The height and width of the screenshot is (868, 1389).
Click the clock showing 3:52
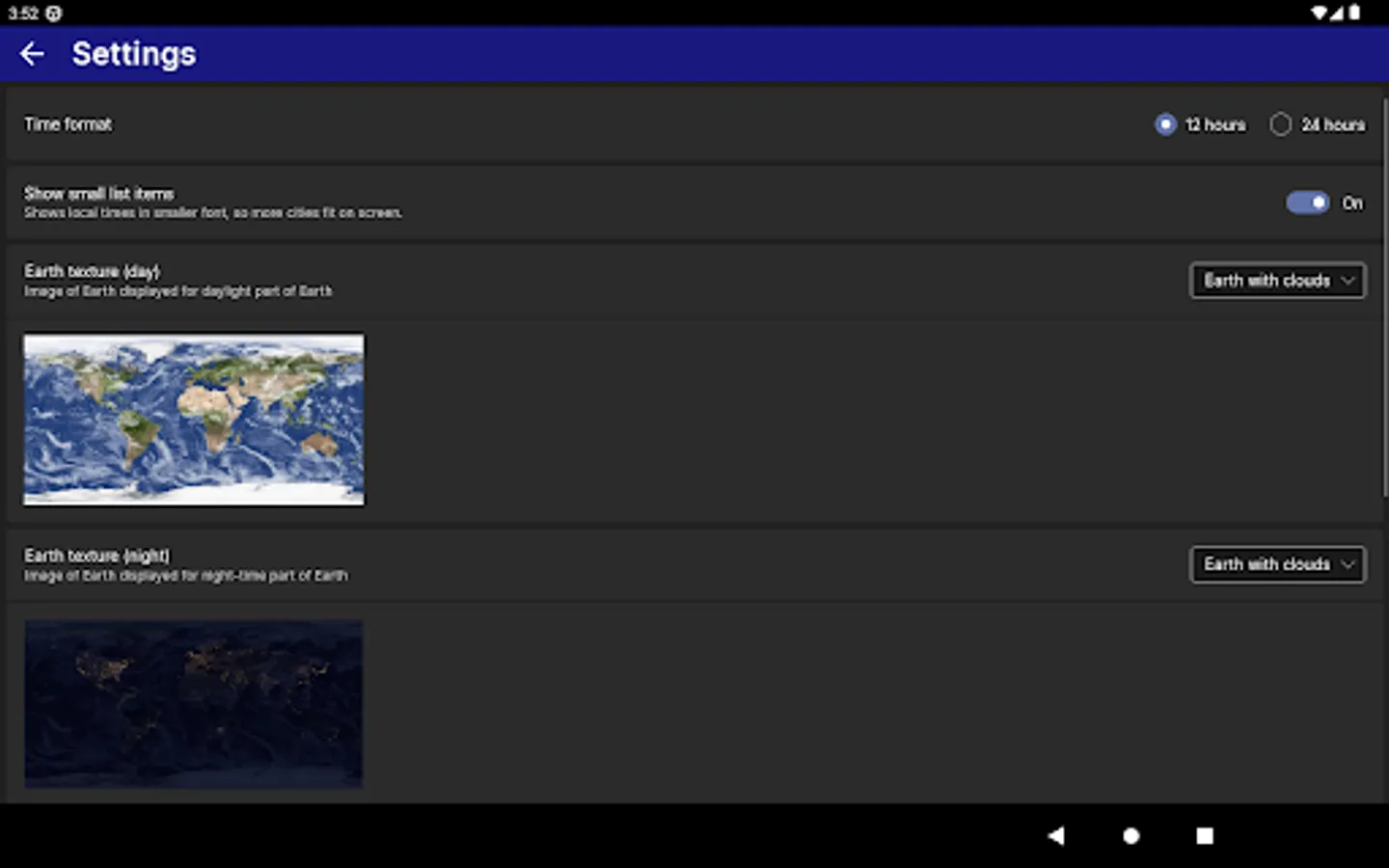click(23, 14)
